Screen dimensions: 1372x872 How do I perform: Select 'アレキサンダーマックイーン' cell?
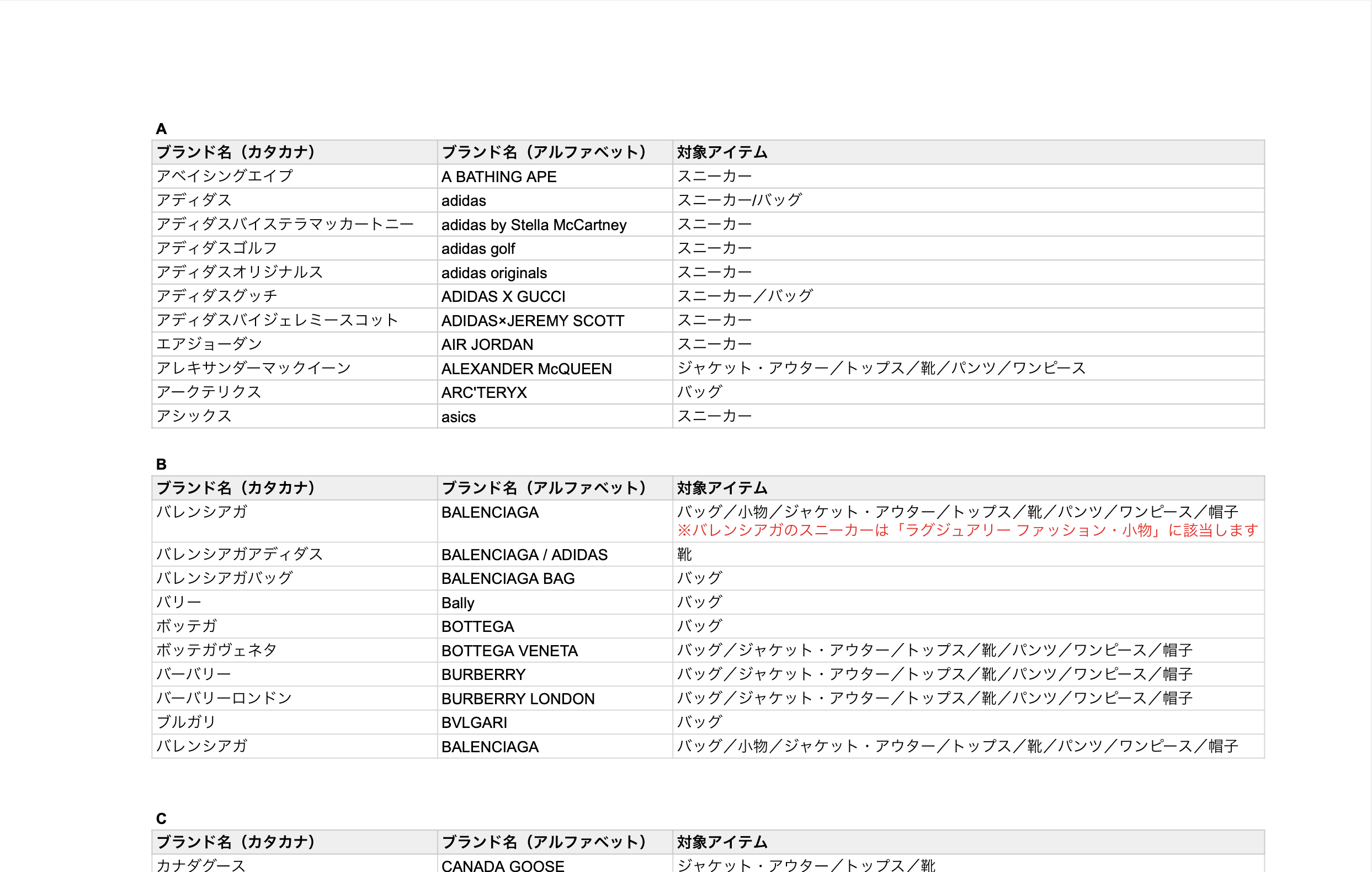295,368
